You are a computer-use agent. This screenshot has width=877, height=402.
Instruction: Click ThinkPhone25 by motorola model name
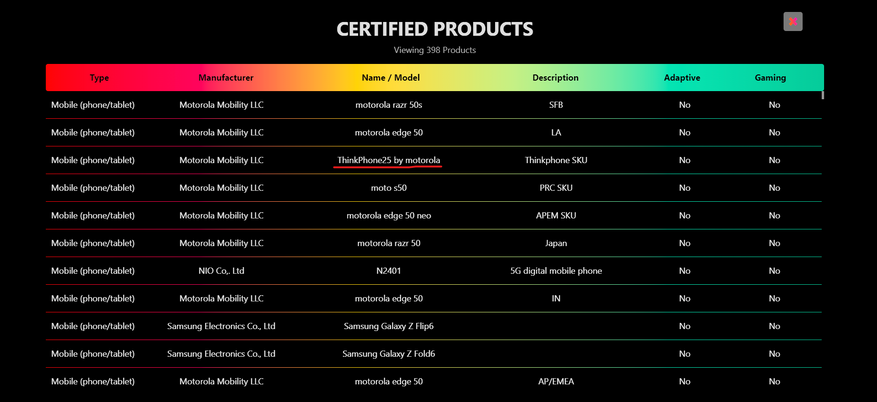click(389, 160)
